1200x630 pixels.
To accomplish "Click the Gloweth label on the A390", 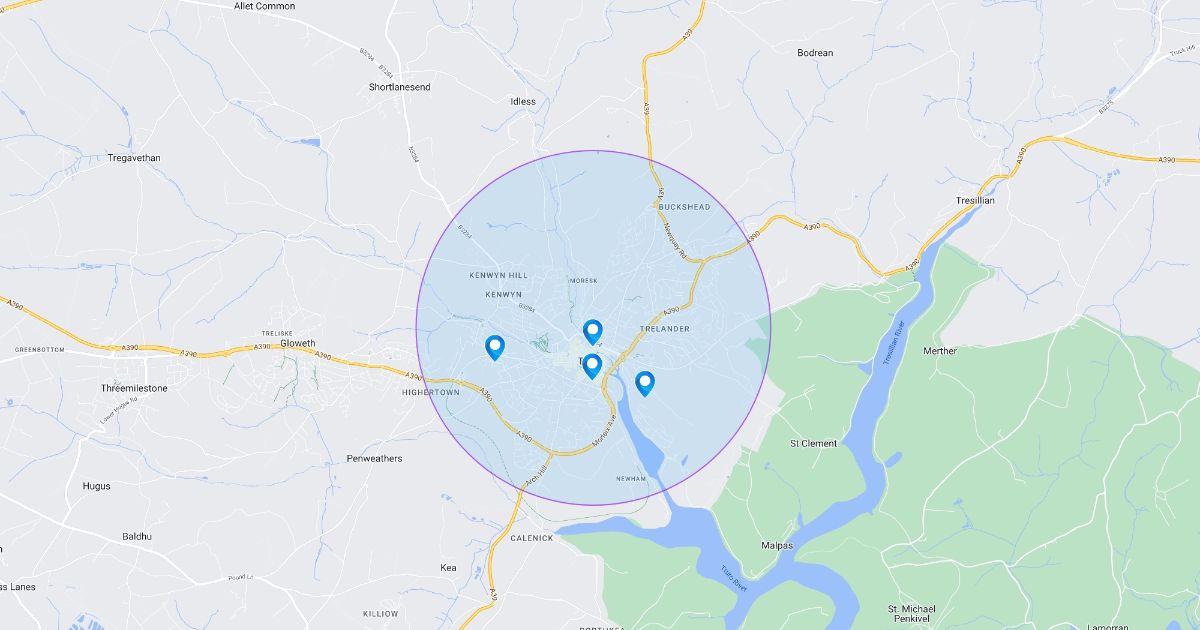I will tap(298, 342).
